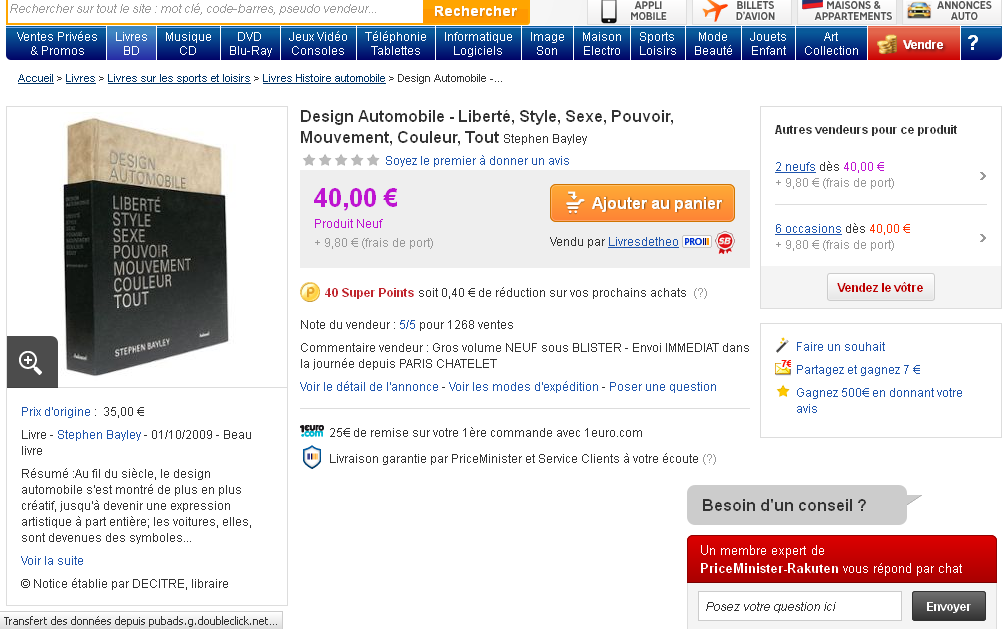The height and width of the screenshot is (629, 1007).
Task: Expand the 2 neufs sellers arrow
Action: [x=983, y=176]
